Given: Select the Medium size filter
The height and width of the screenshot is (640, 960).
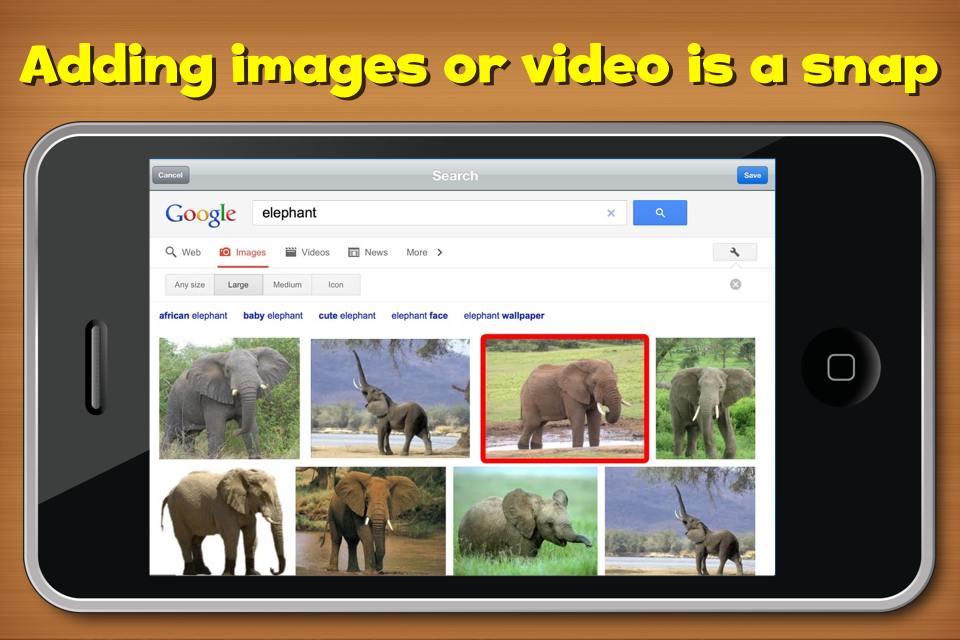Looking at the screenshot, I should 287,285.
